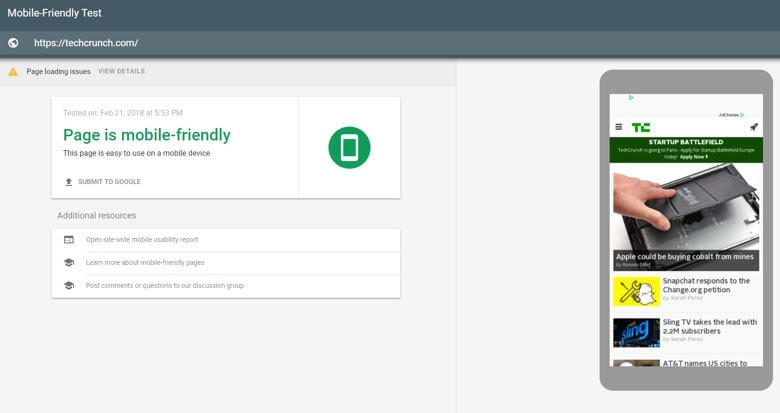Click 'Page loading issues' text
The height and width of the screenshot is (413, 780).
coord(58,72)
